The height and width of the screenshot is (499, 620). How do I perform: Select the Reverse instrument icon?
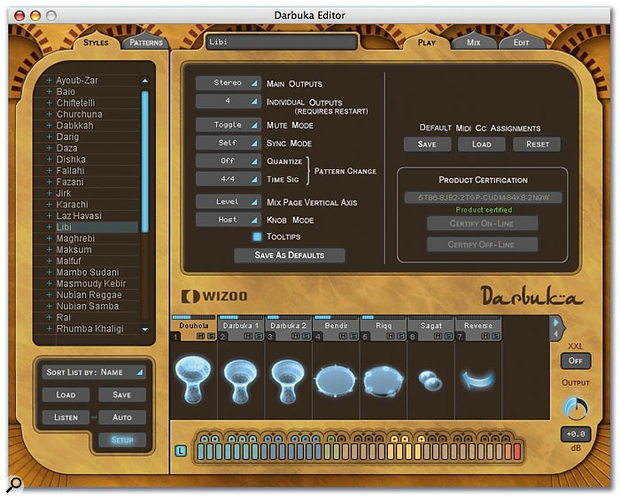[x=478, y=380]
